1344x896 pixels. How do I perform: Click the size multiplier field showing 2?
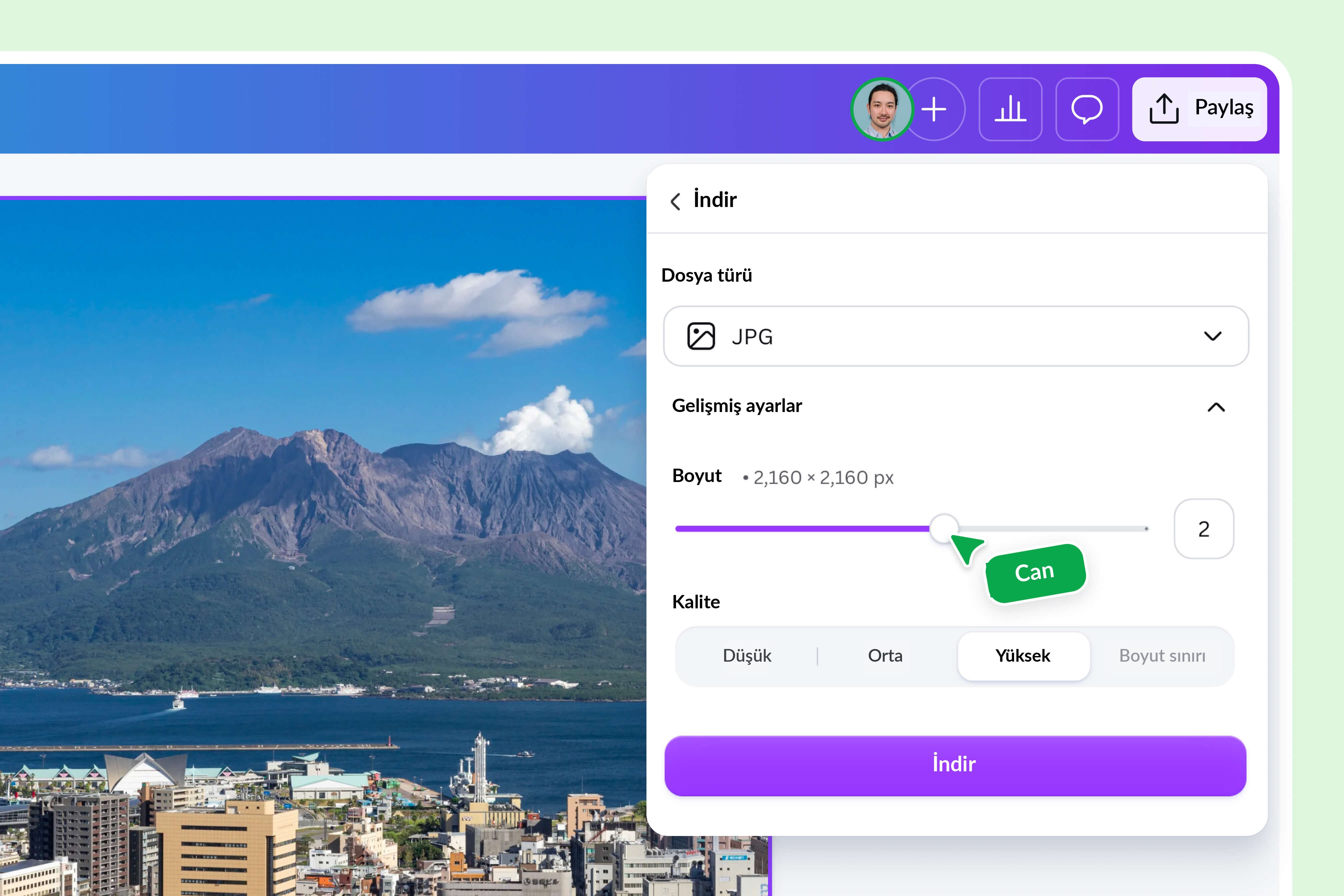(1203, 529)
